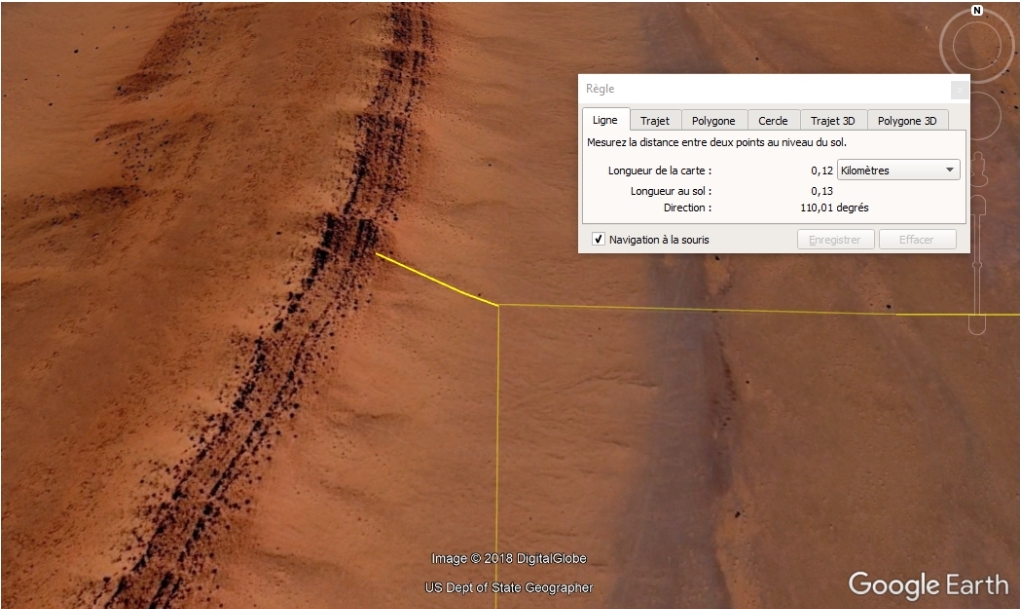
Task: Click the Effacer button
Action: [x=917, y=240]
